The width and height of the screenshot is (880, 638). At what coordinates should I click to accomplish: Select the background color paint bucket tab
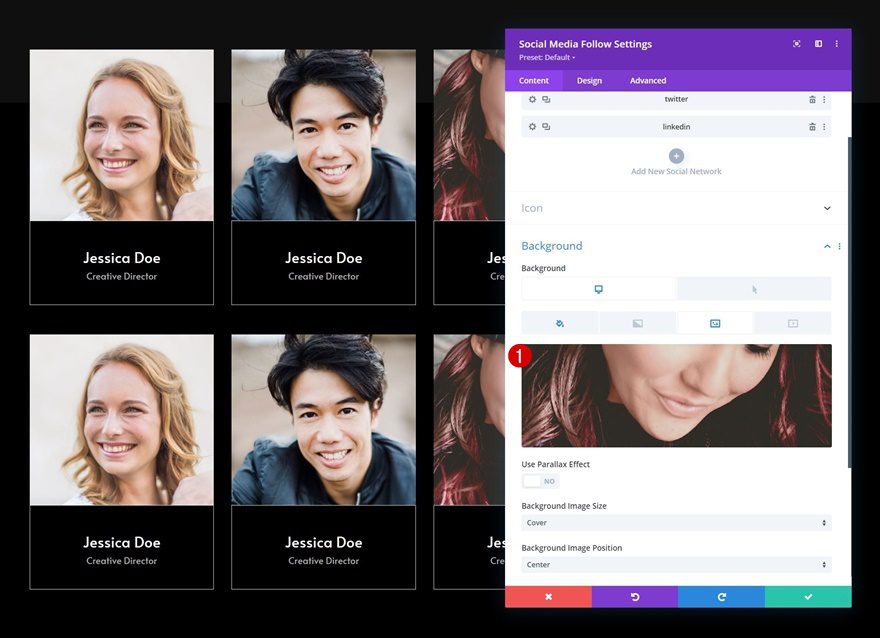click(x=560, y=322)
